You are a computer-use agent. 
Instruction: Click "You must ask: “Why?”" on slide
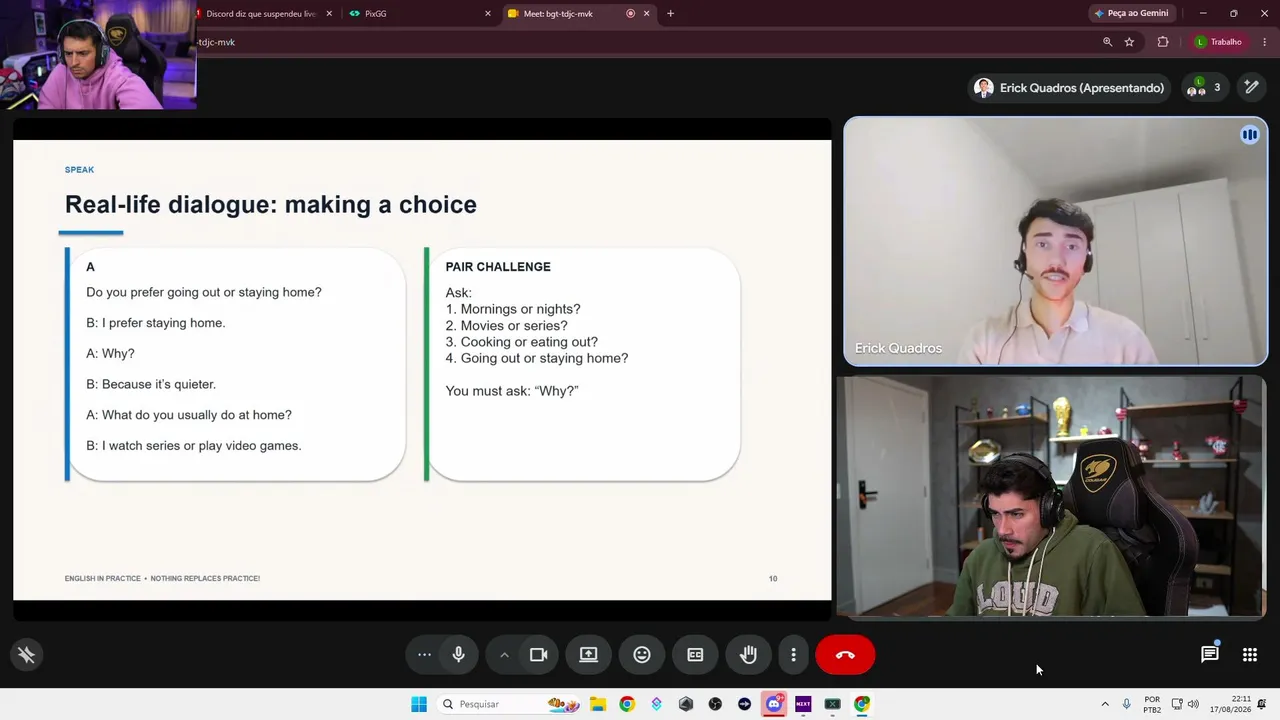click(512, 391)
